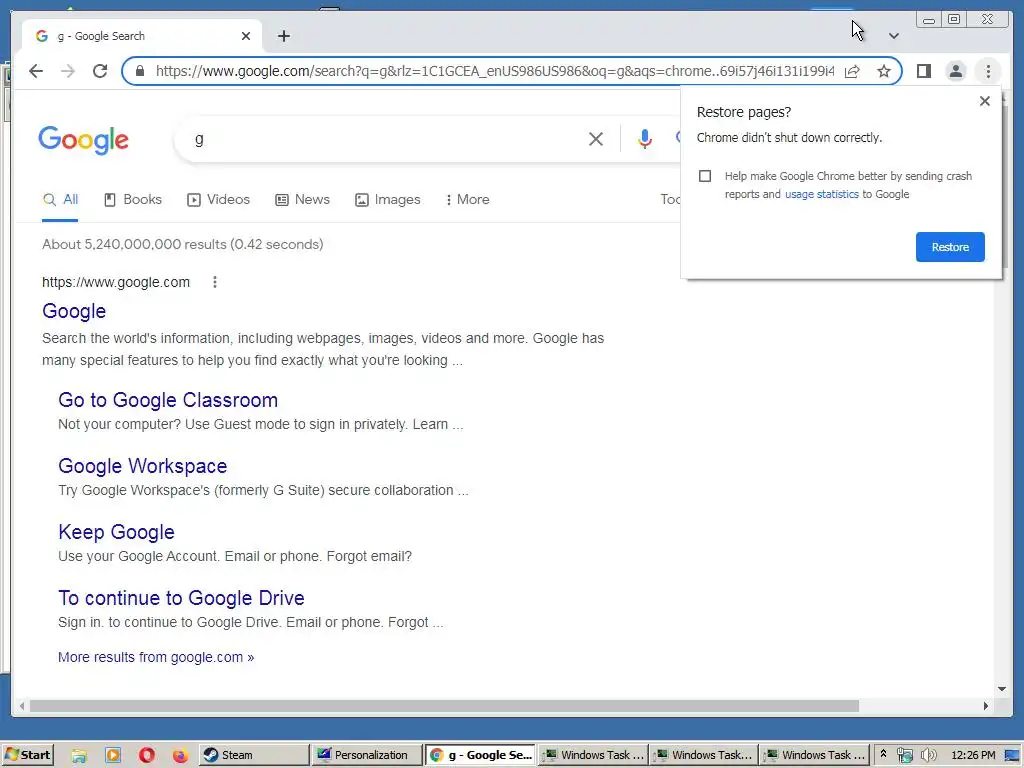The image size is (1024, 768).
Task: Switch to the Books tab
Action: click(133, 200)
